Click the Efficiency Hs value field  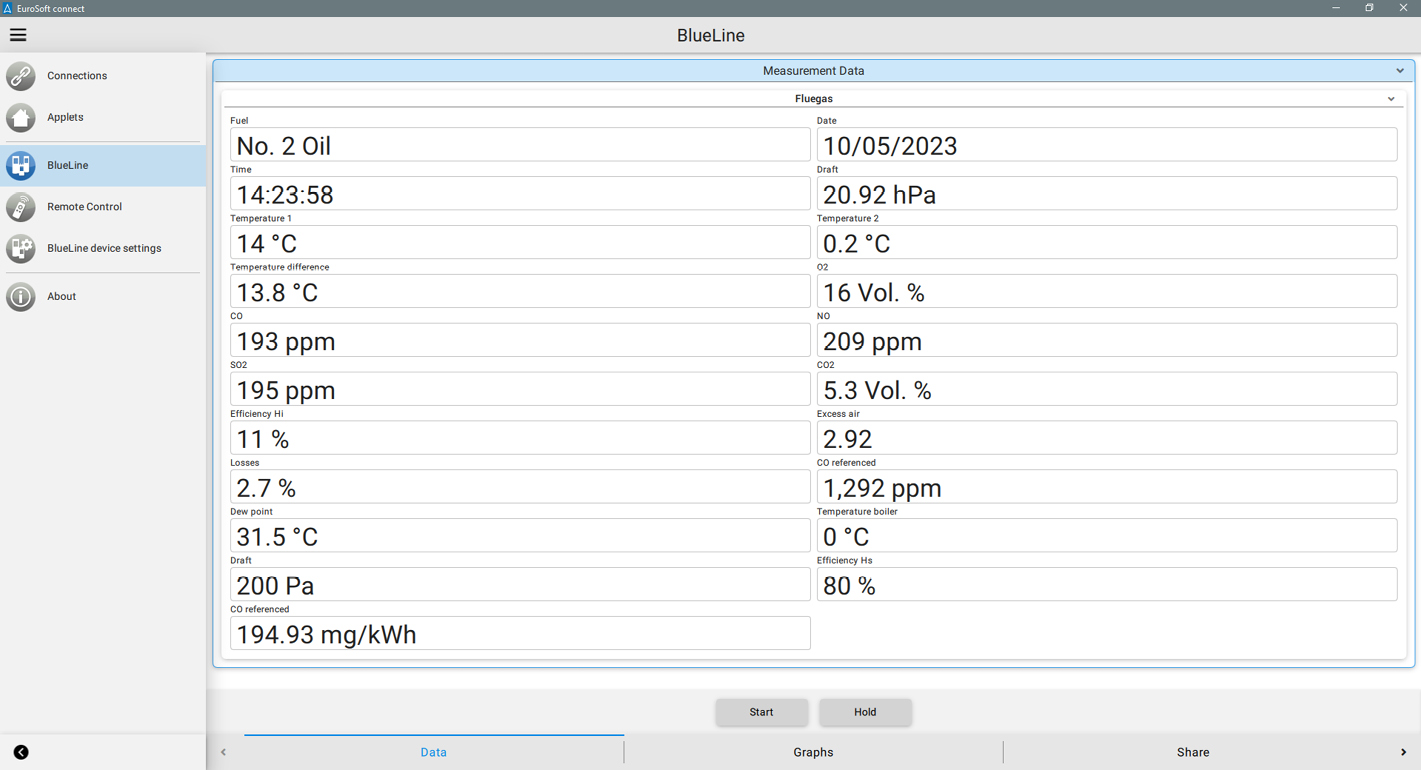pos(1106,585)
